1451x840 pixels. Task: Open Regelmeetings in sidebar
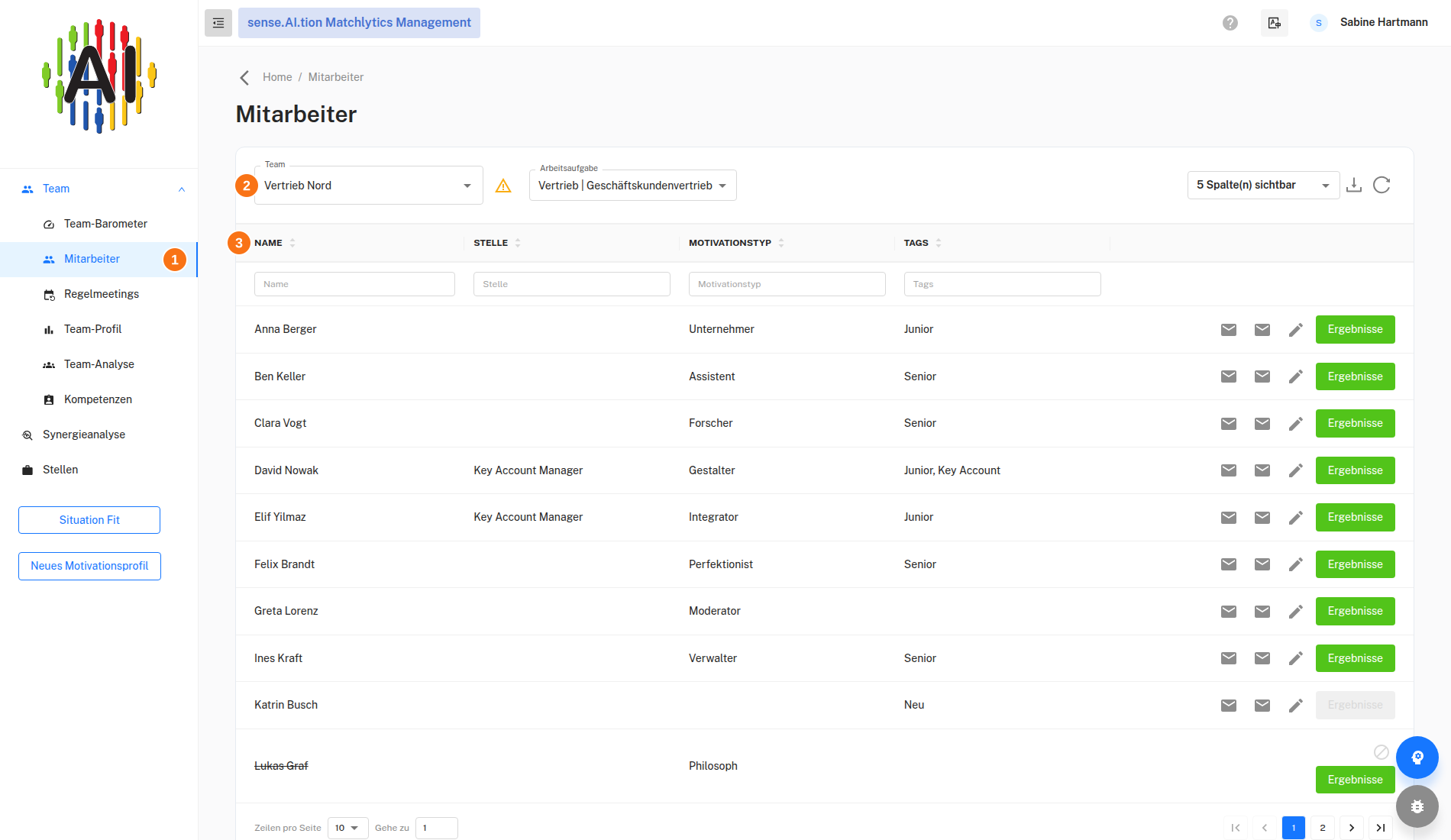point(102,294)
